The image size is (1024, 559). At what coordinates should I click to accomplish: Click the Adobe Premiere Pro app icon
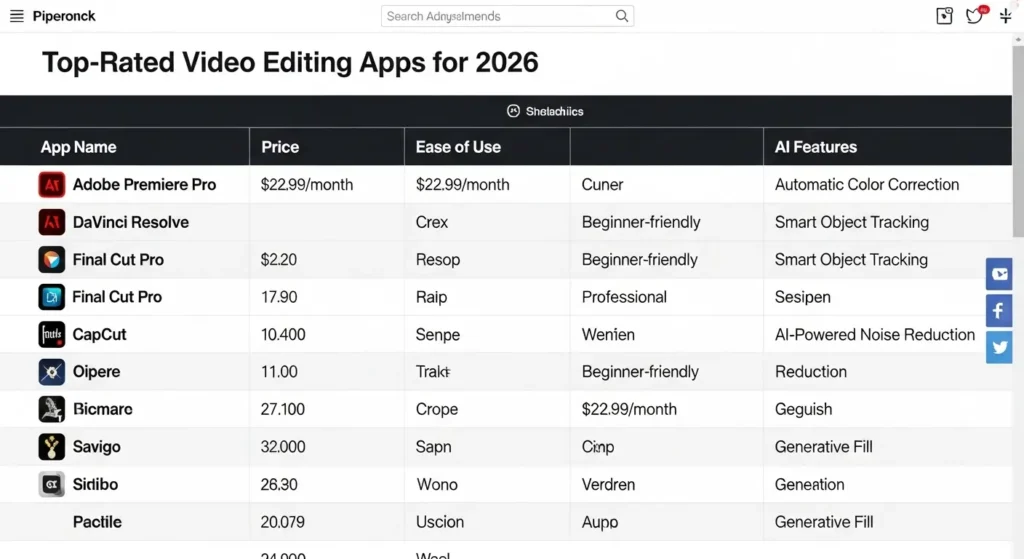coord(51,185)
